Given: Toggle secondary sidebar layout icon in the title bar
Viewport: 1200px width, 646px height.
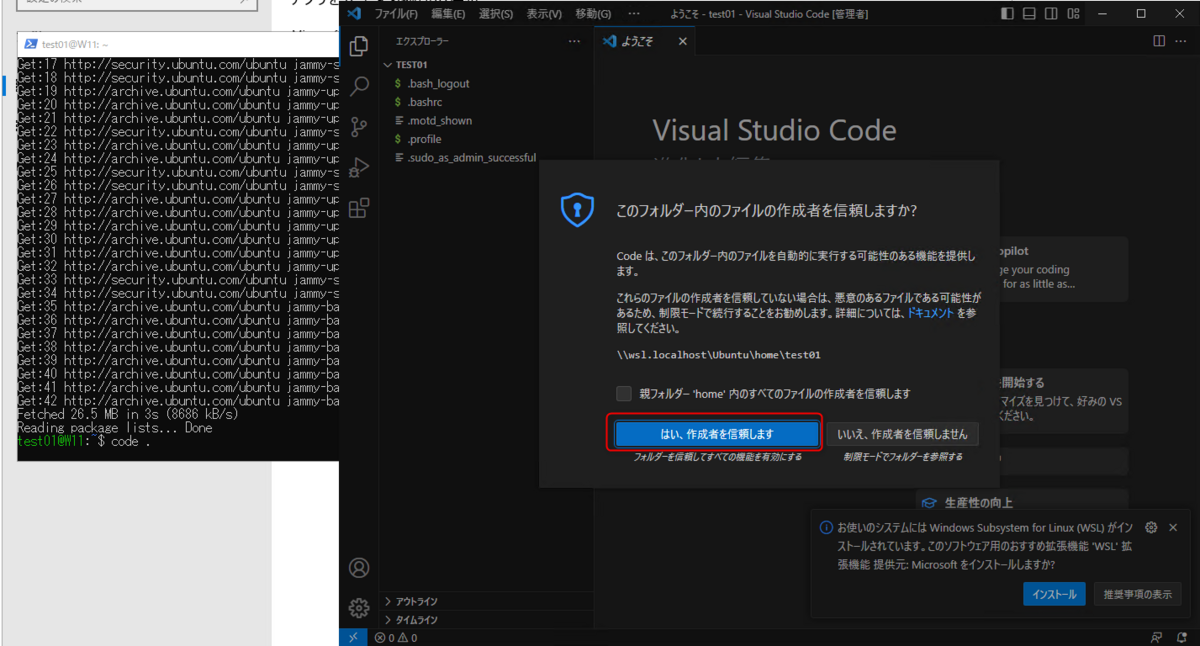Looking at the screenshot, I should (x=1051, y=14).
